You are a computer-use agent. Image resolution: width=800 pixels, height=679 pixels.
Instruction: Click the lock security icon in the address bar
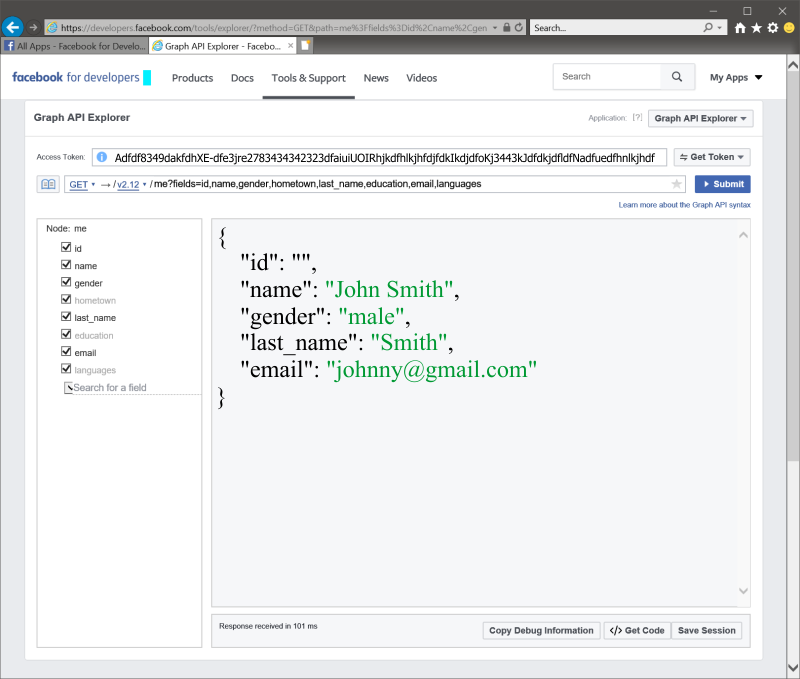507,28
